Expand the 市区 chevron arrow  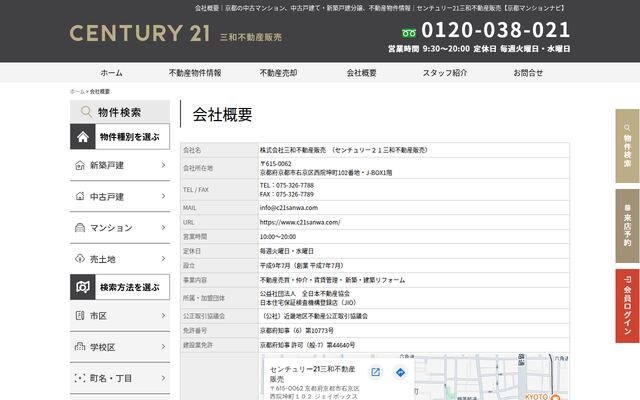pyautogui.click(x=163, y=316)
